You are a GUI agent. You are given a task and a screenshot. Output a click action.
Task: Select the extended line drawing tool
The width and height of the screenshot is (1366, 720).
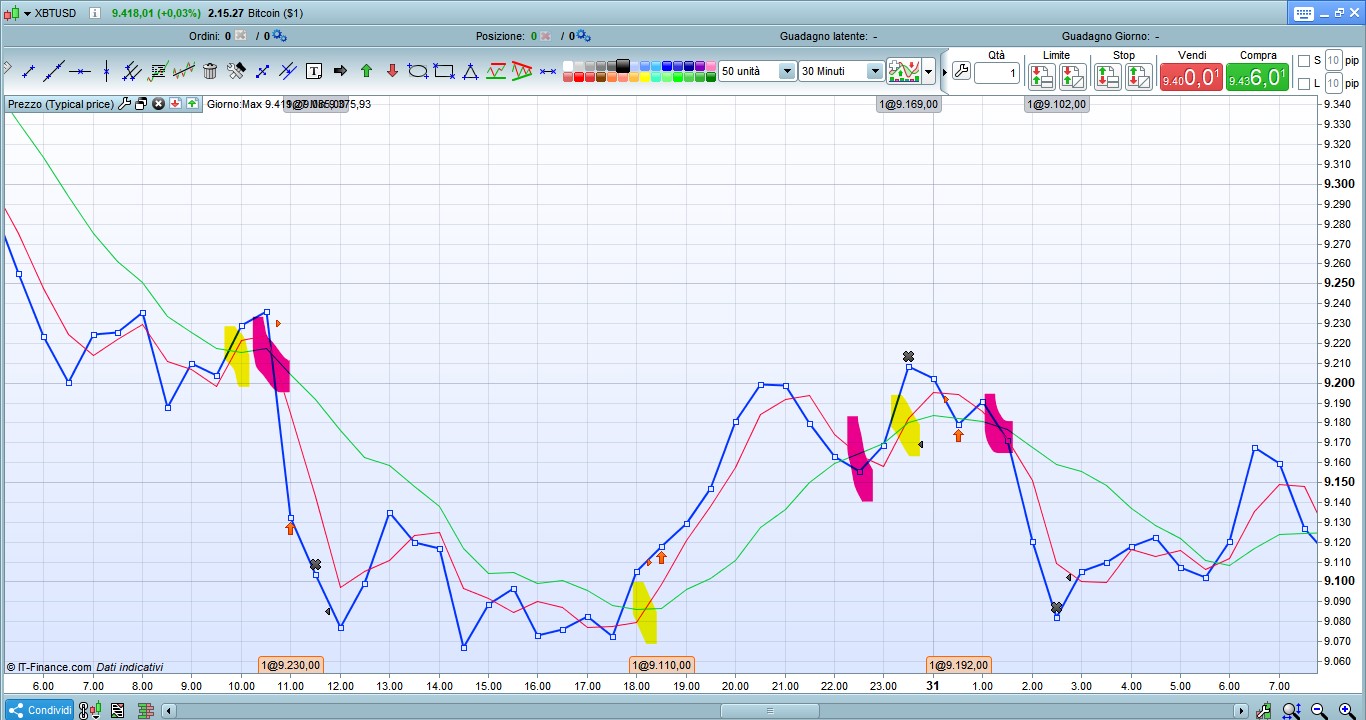tap(54, 71)
